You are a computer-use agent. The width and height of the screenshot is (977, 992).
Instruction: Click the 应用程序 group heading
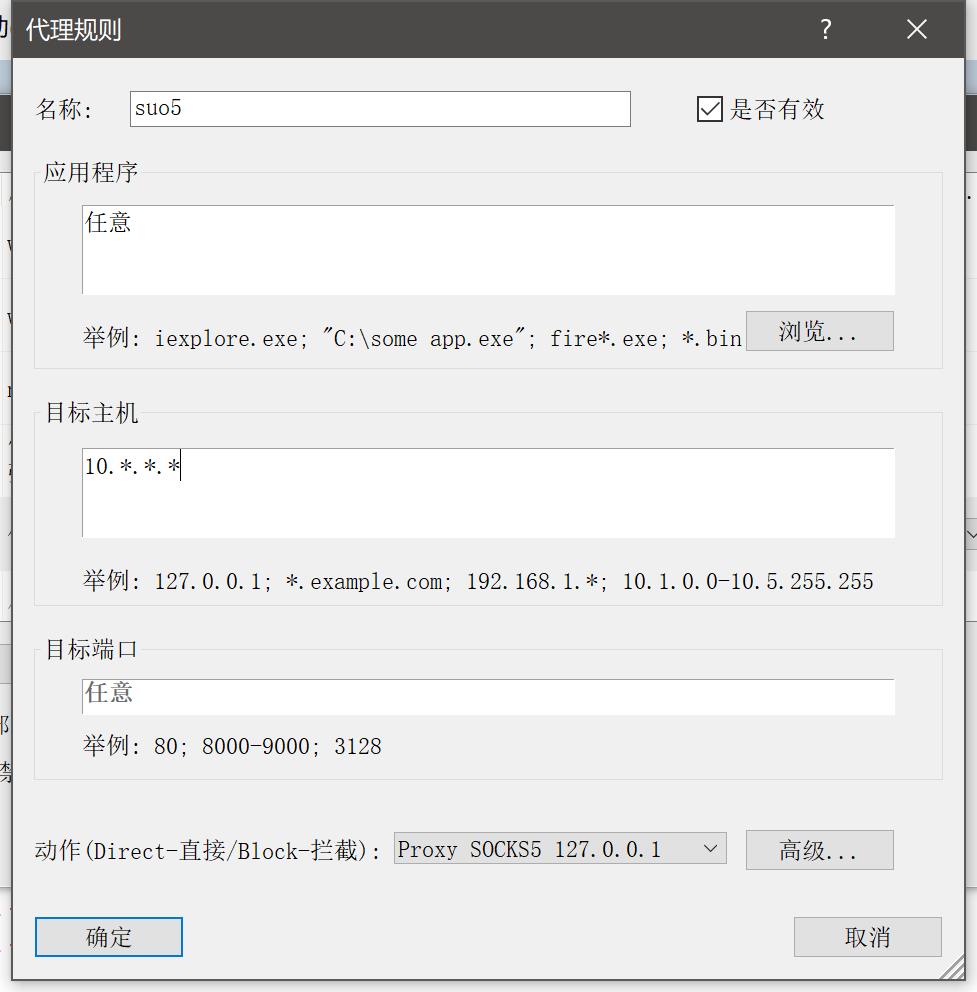coord(91,172)
